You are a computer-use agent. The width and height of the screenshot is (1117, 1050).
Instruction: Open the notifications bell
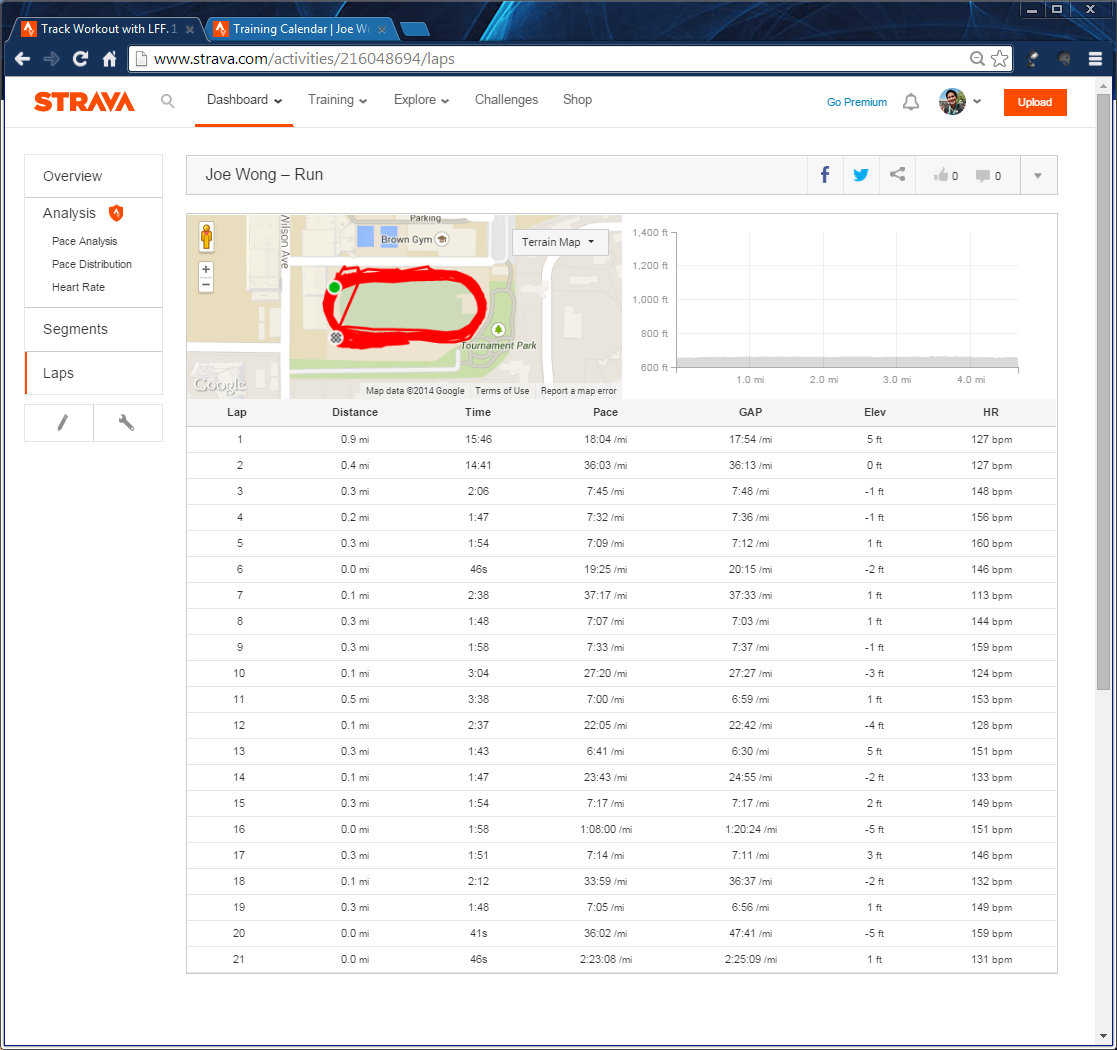tap(910, 102)
